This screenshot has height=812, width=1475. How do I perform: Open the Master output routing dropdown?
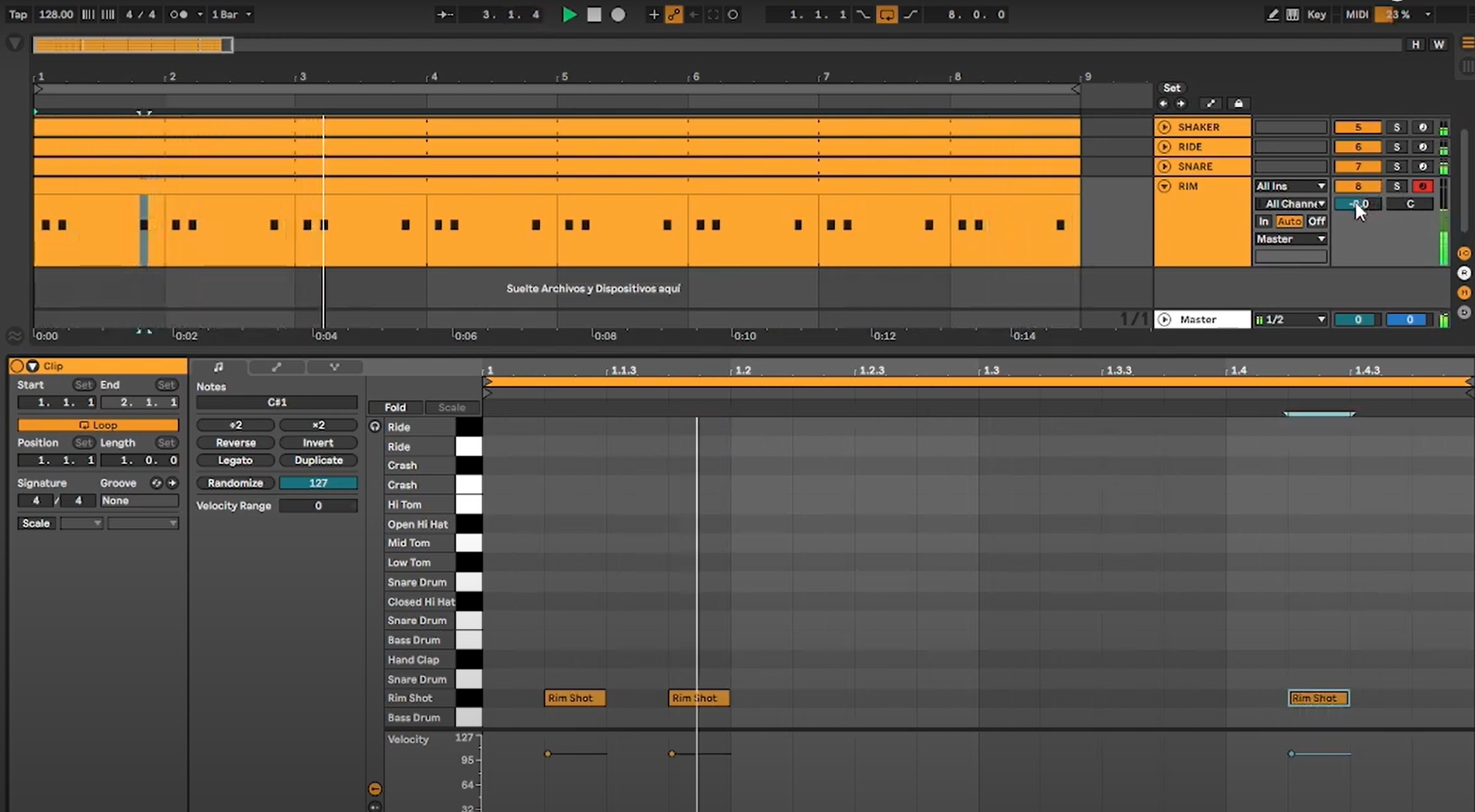(1290, 239)
